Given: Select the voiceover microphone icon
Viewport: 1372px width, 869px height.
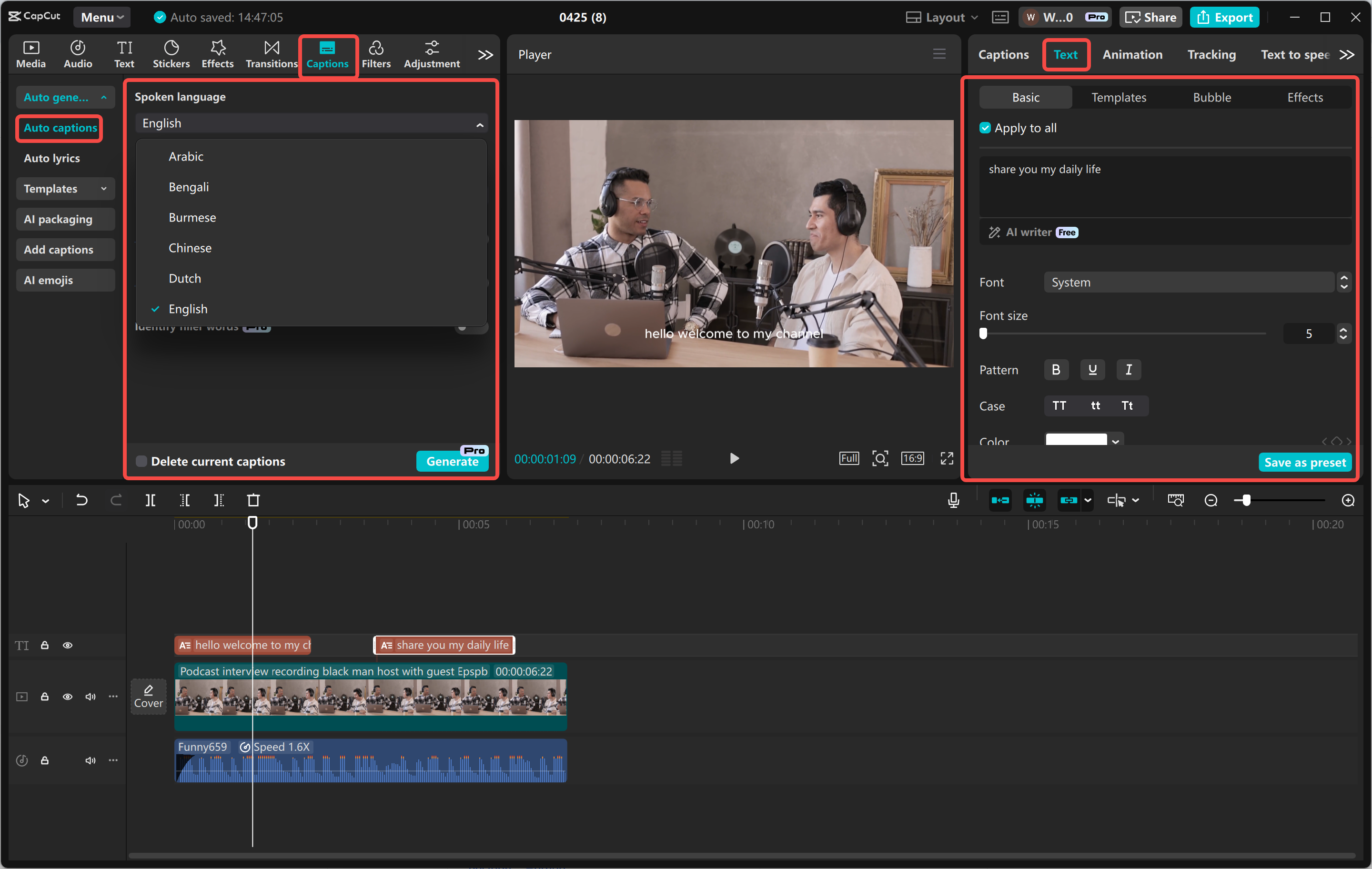Looking at the screenshot, I should pyautogui.click(x=953, y=500).
